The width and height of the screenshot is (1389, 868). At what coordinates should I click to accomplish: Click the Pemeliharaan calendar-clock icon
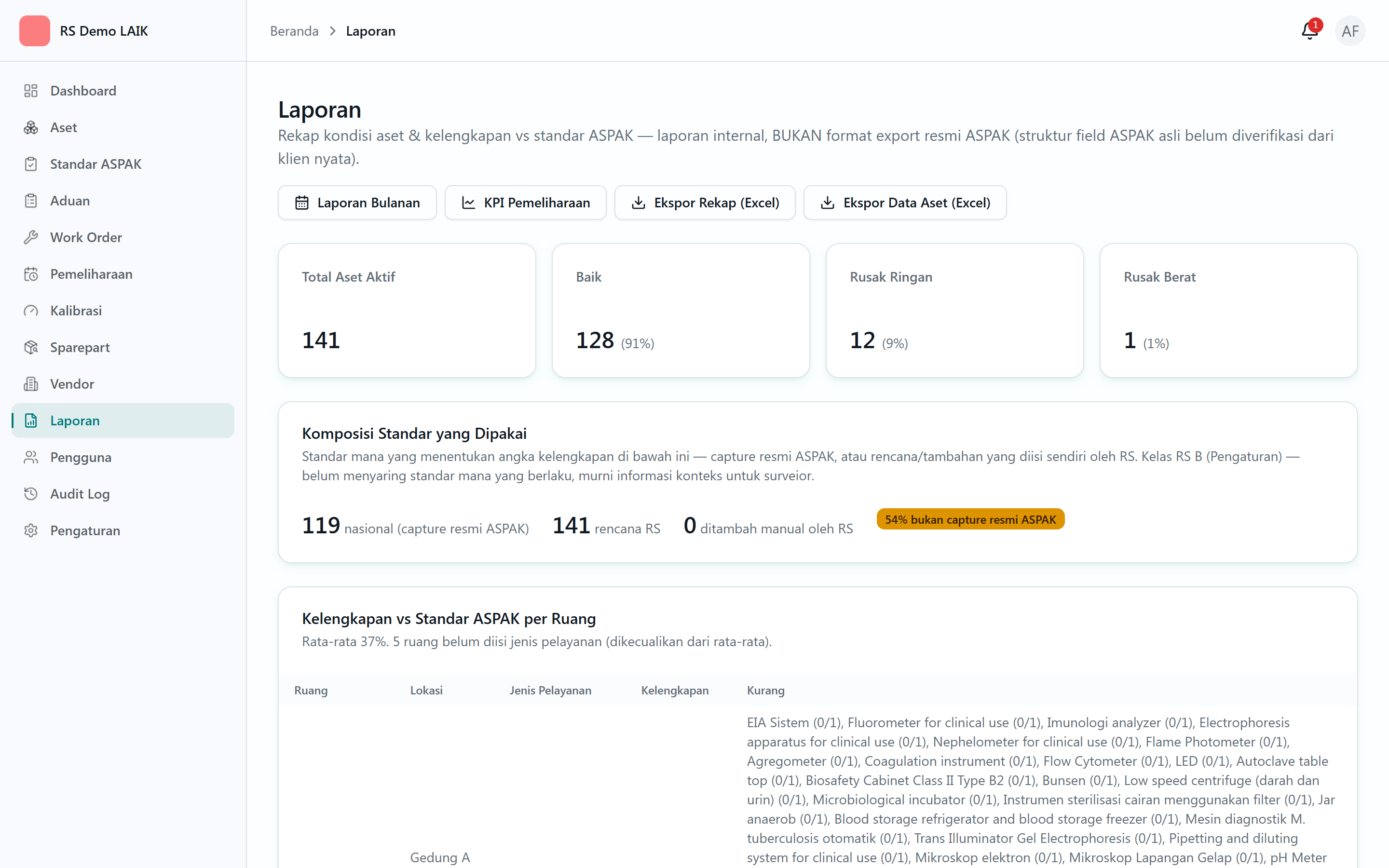31,274
